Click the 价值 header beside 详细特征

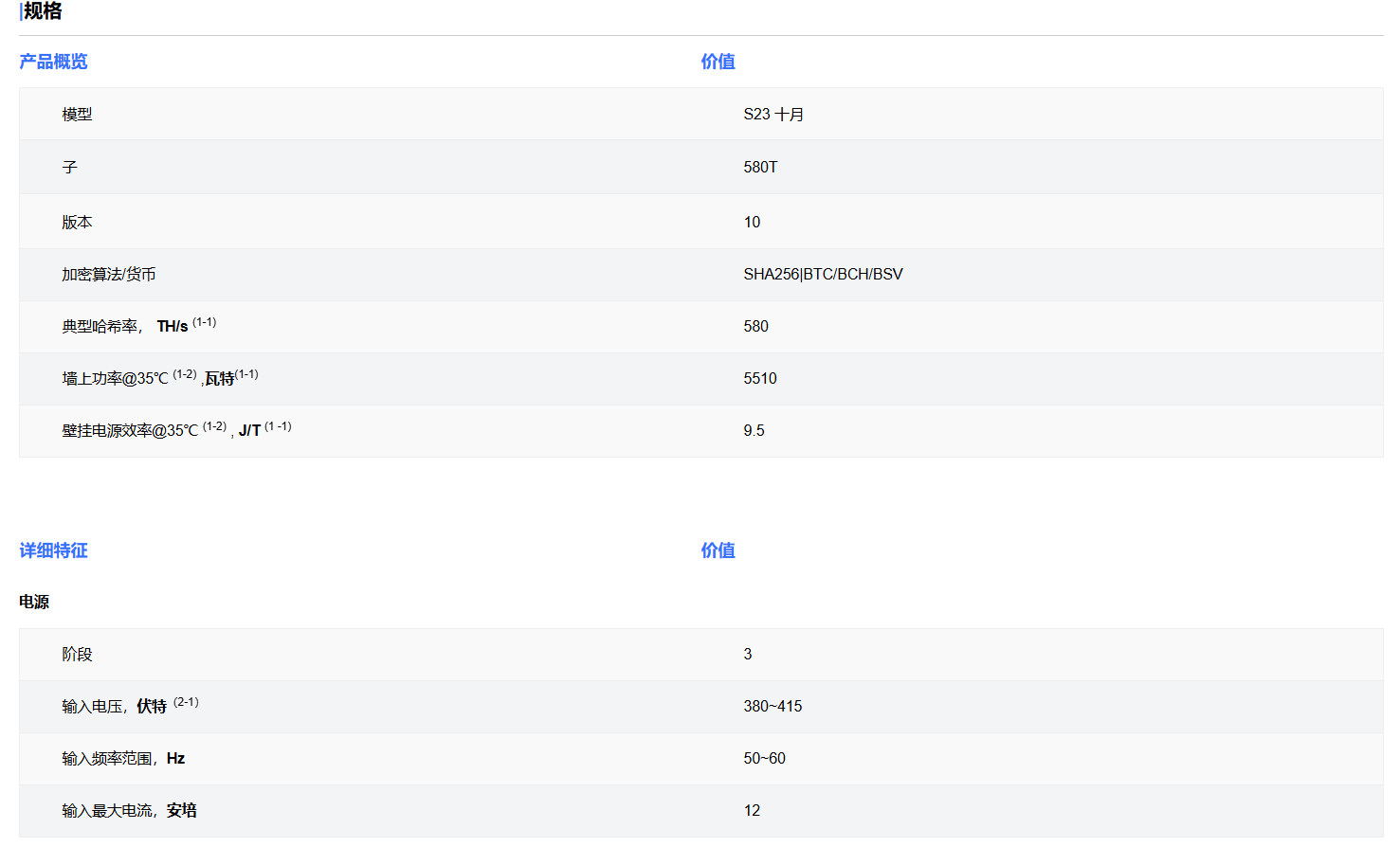[x=718, y=550]
